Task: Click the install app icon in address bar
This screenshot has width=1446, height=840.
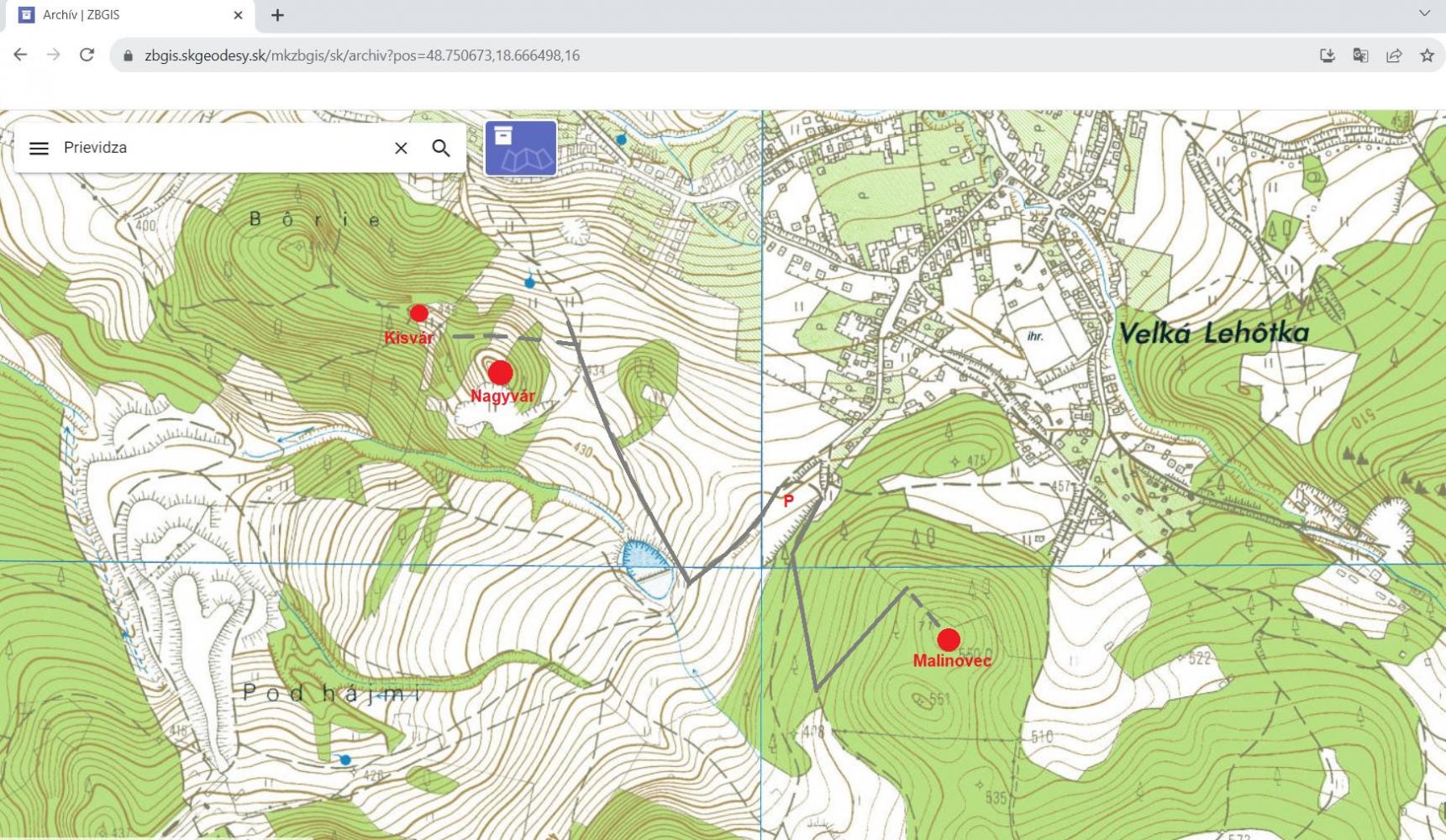Action: point(1328,55)
